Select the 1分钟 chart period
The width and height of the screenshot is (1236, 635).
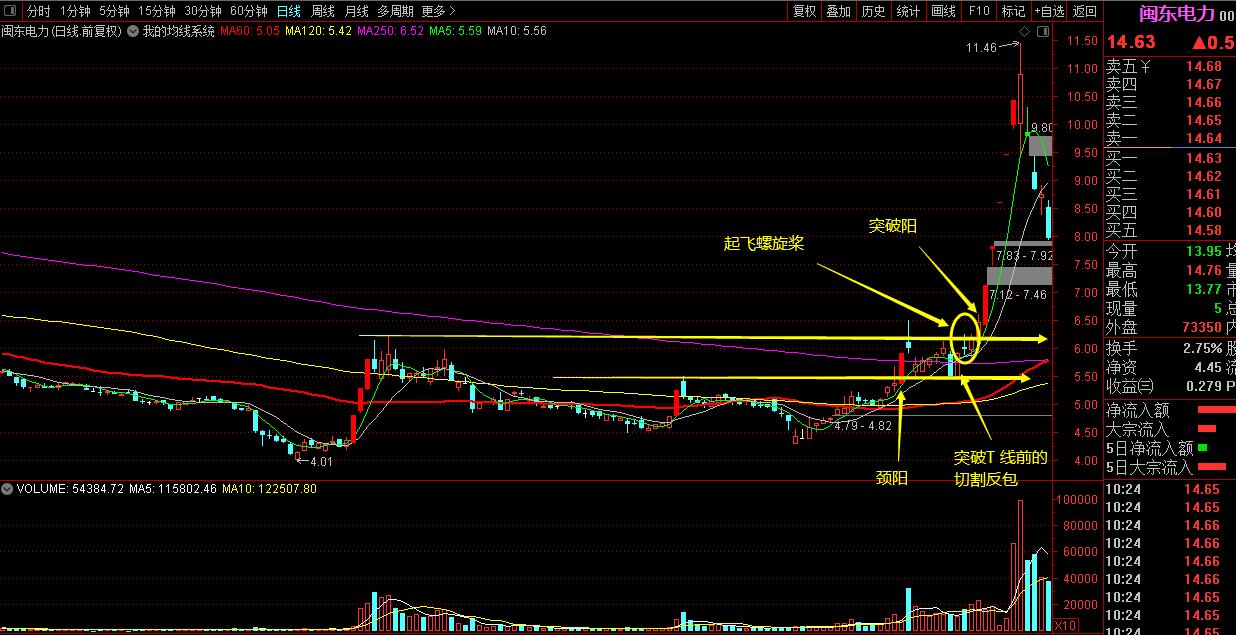(75, 12)
